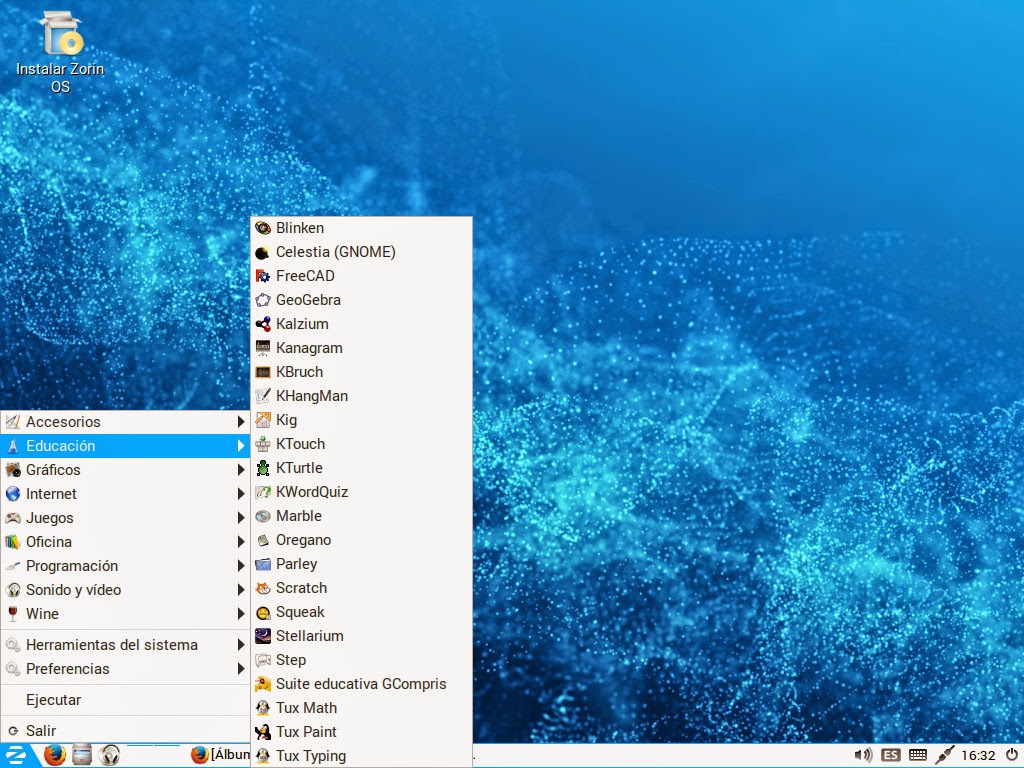Open Scratch
1024x768 pixels.
point(300,588)
